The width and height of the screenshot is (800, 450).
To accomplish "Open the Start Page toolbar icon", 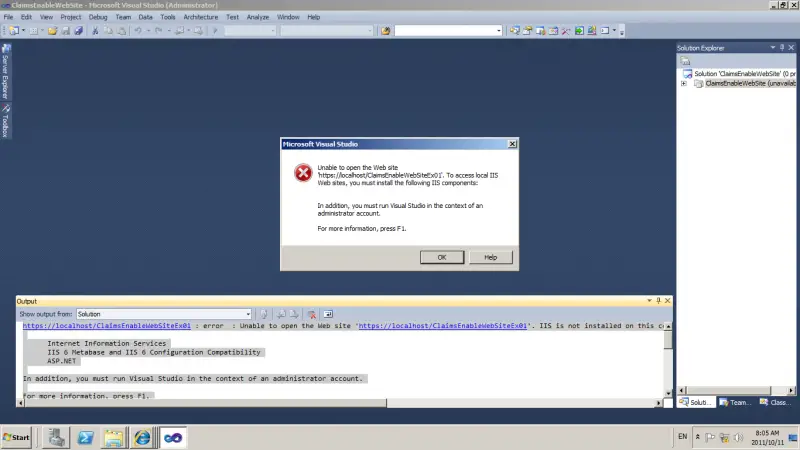I will click(x=579, y=31).
